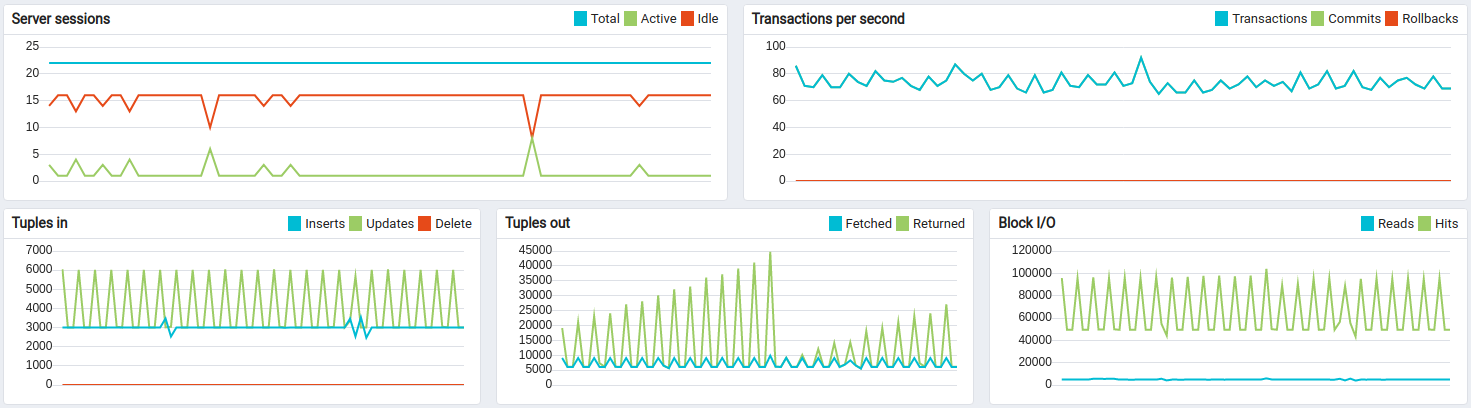Click the cyan Inserts legend swatch
The width and height of the screenshot is (1471, 408).
tap(295, 223)
